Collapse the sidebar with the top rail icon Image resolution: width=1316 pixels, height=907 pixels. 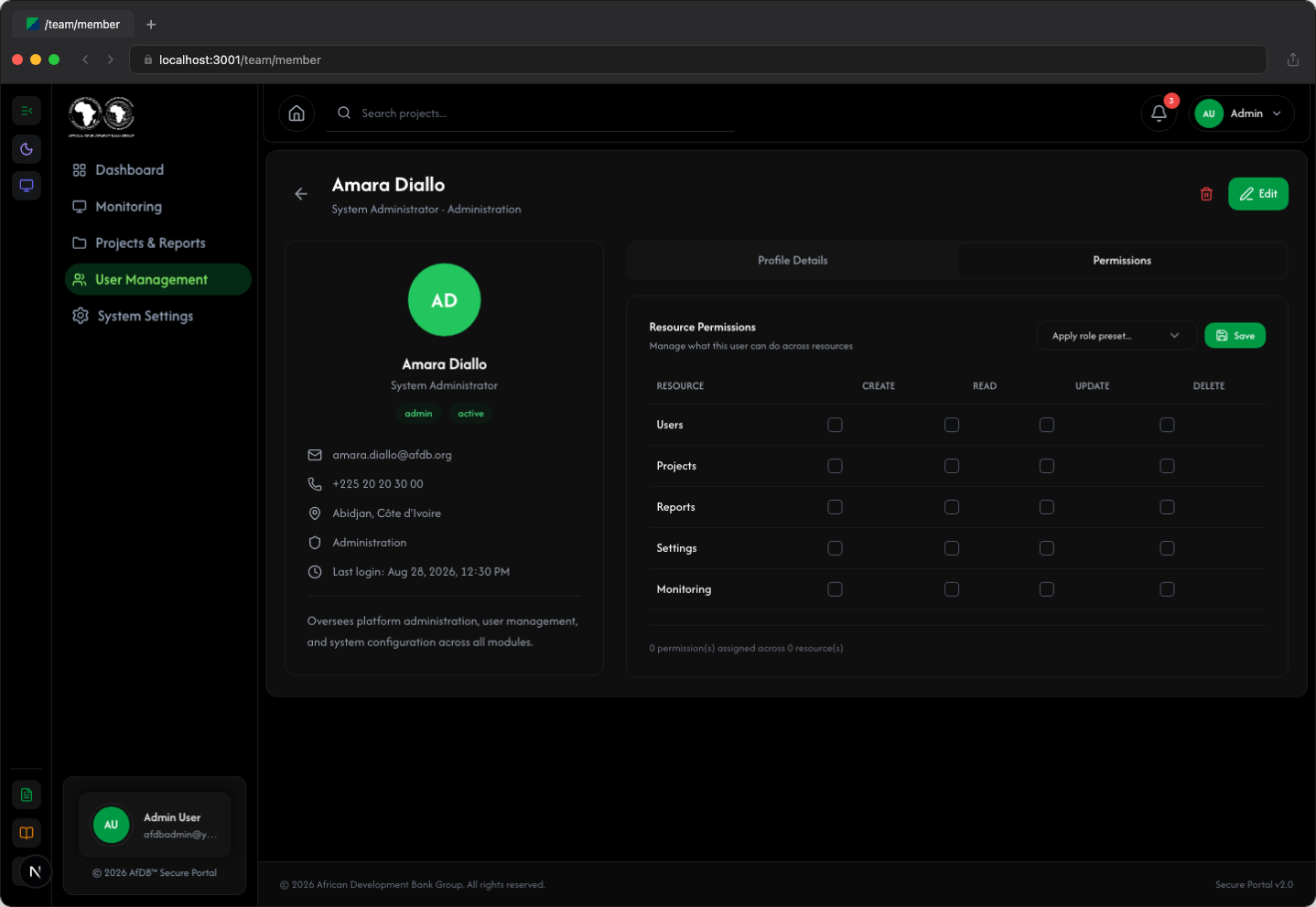27,111
